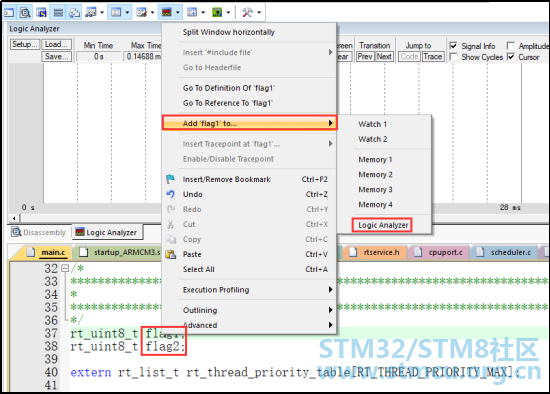
Task: Click the Watch windows toolbar icon
Action: (91, 13)
